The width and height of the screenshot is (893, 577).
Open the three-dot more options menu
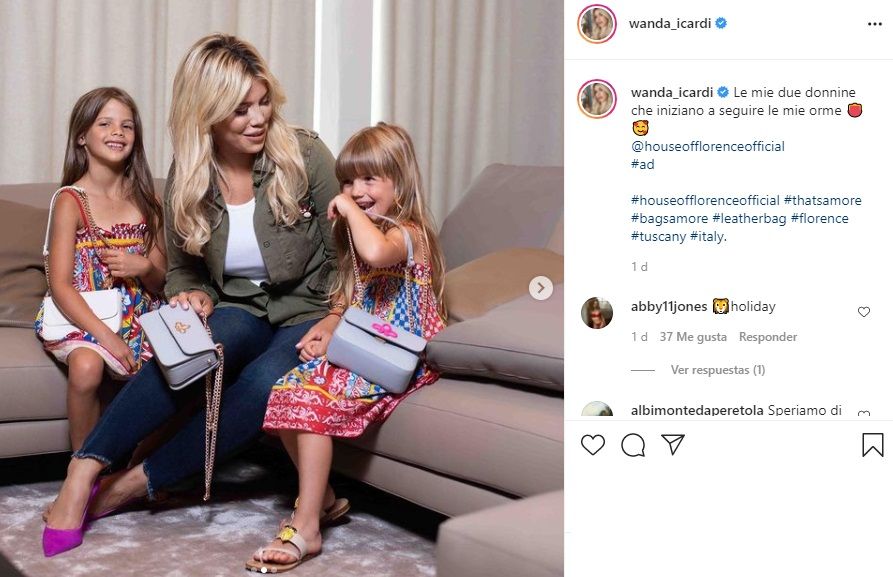875,24
